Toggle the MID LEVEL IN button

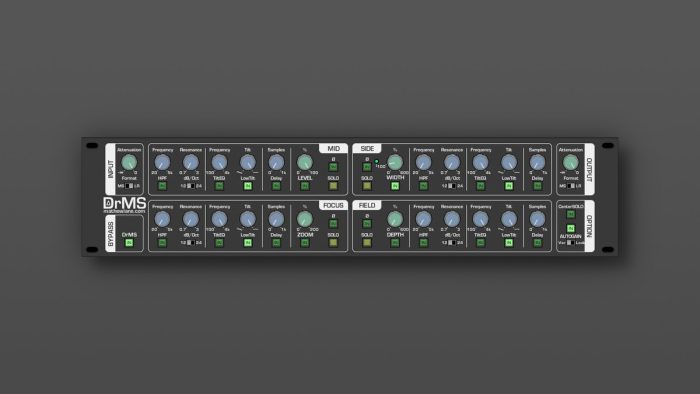coord(305,186)
